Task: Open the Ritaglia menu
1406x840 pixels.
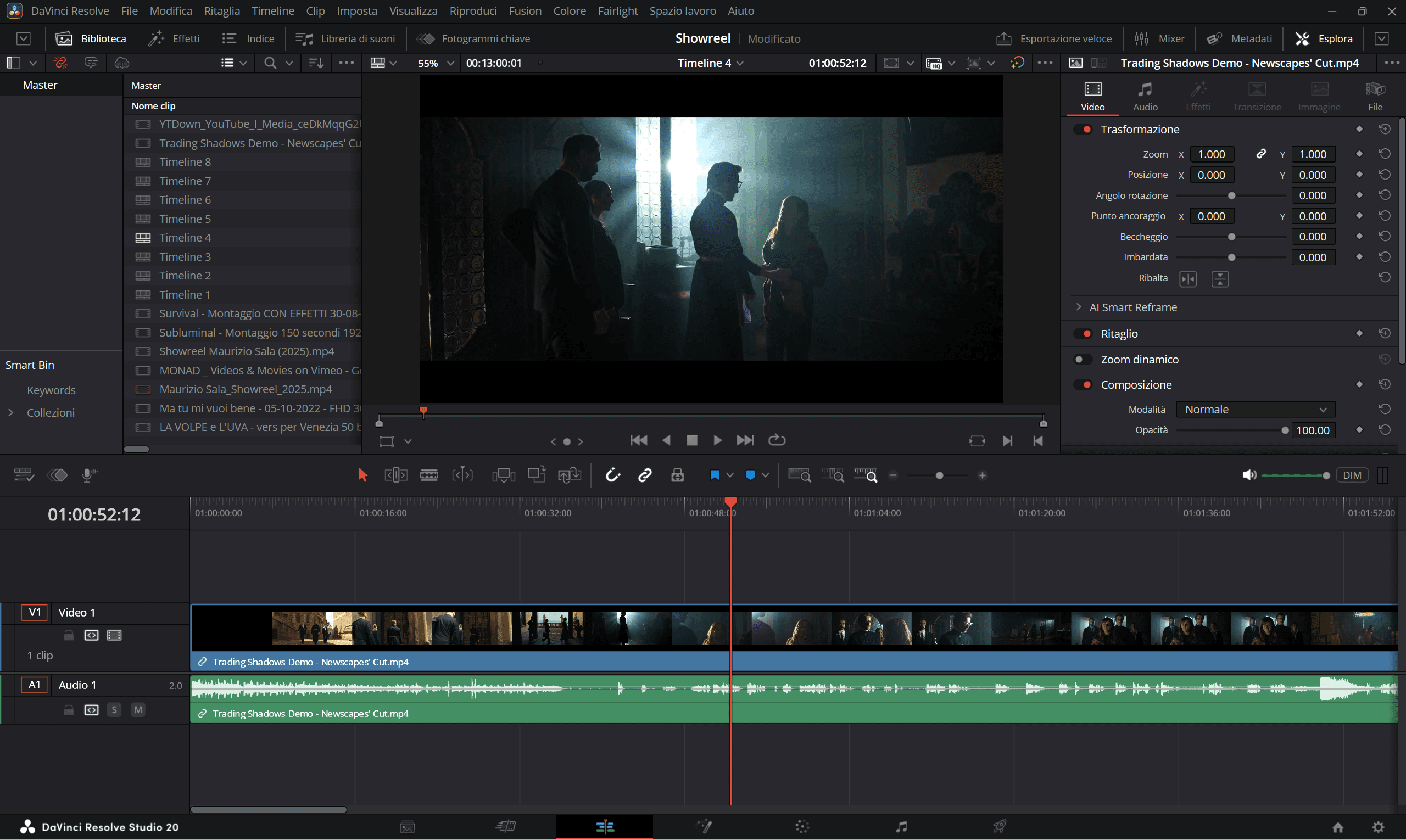Action: (x=221, y=11)
